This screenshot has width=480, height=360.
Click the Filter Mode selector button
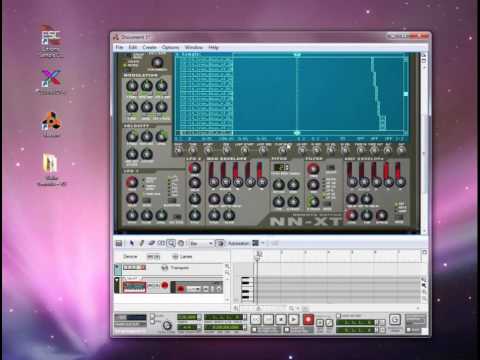coord(328,203)
